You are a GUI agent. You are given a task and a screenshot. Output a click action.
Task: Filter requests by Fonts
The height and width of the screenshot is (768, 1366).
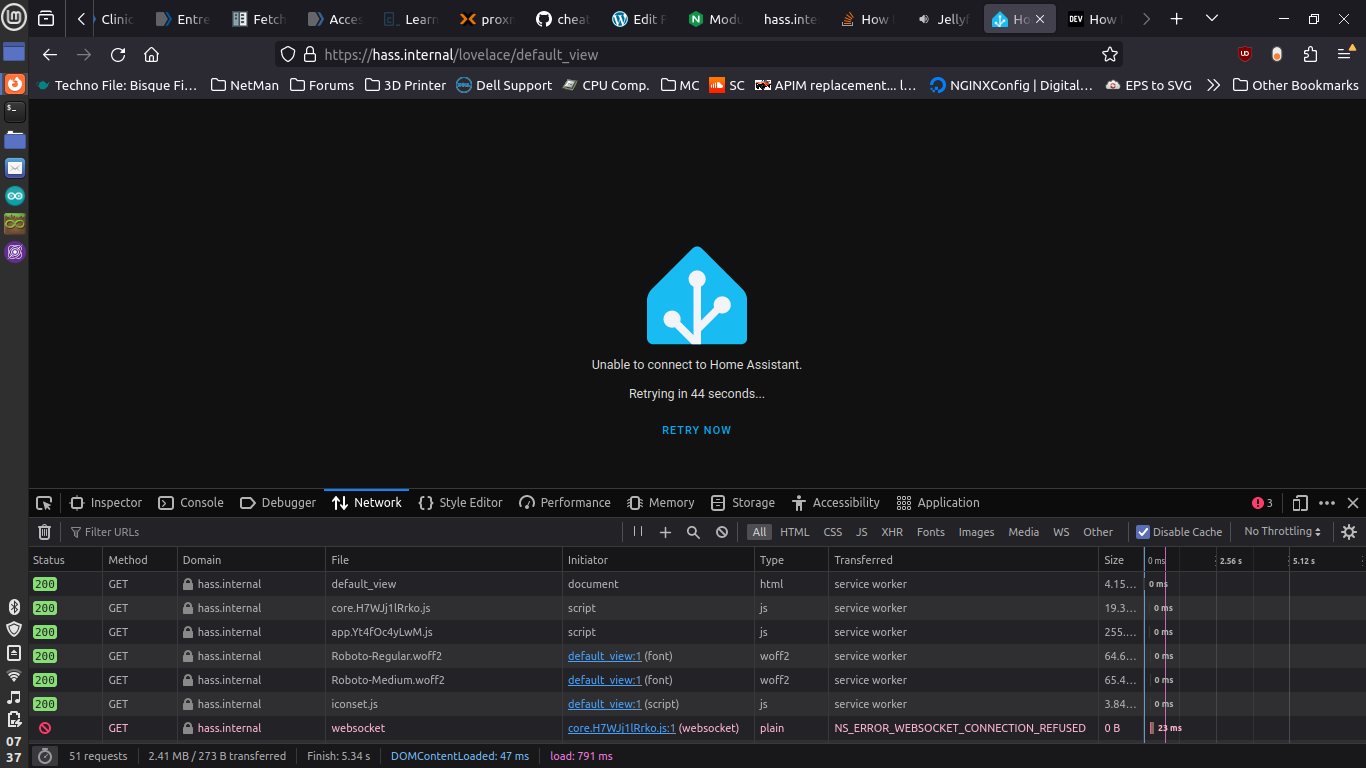click(931, 532)
